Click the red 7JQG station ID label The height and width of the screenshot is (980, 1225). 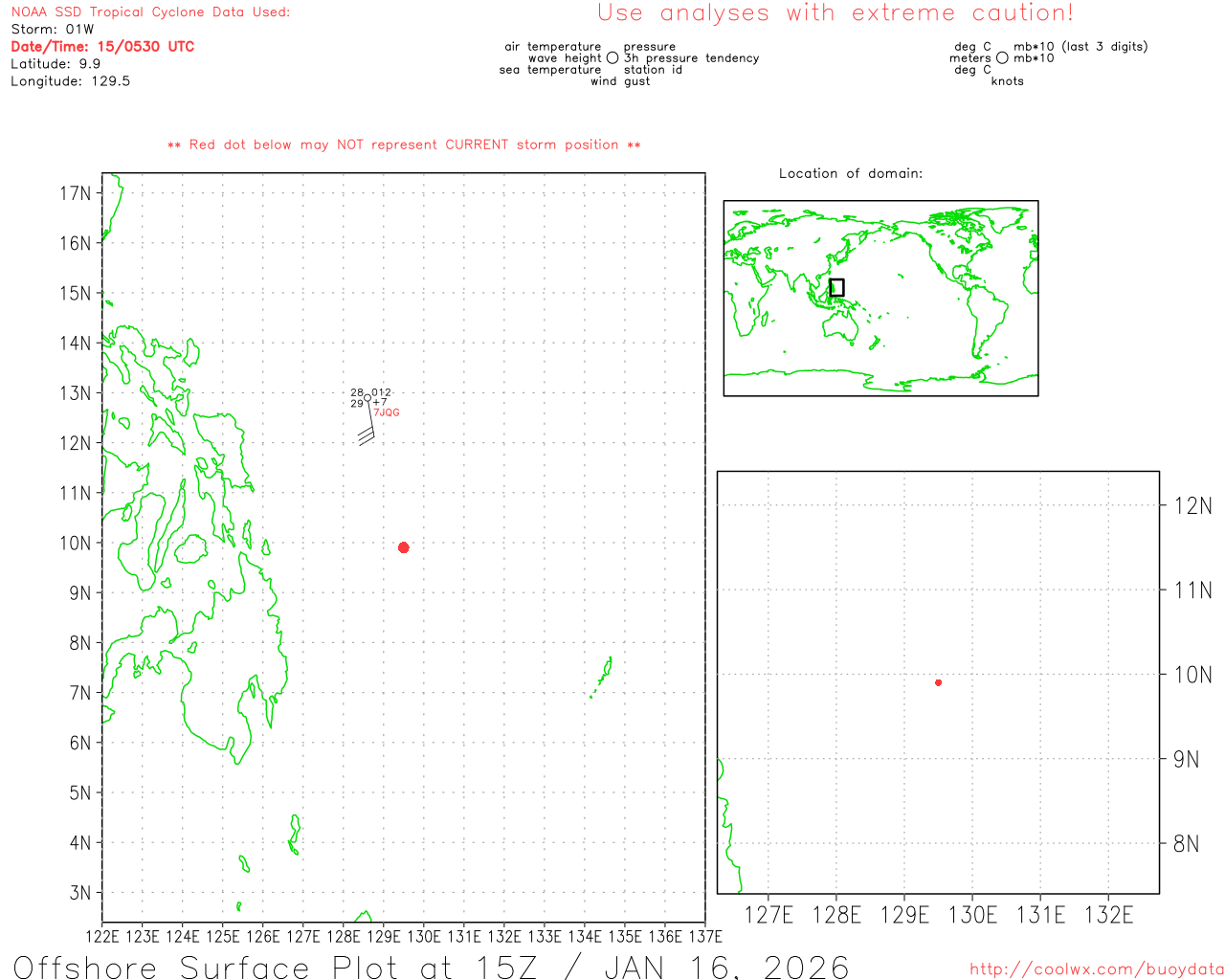[x=387, y=413]
